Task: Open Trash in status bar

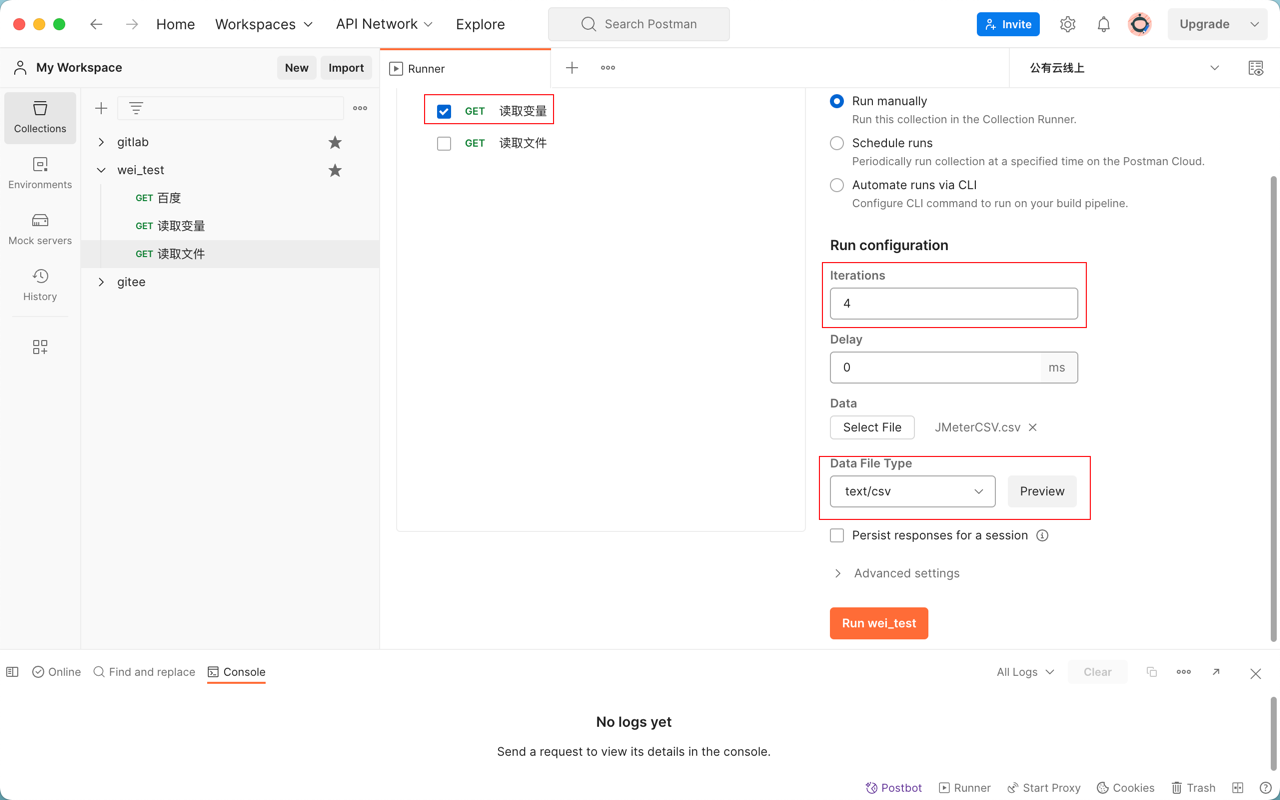Action: coord(1194,788)
